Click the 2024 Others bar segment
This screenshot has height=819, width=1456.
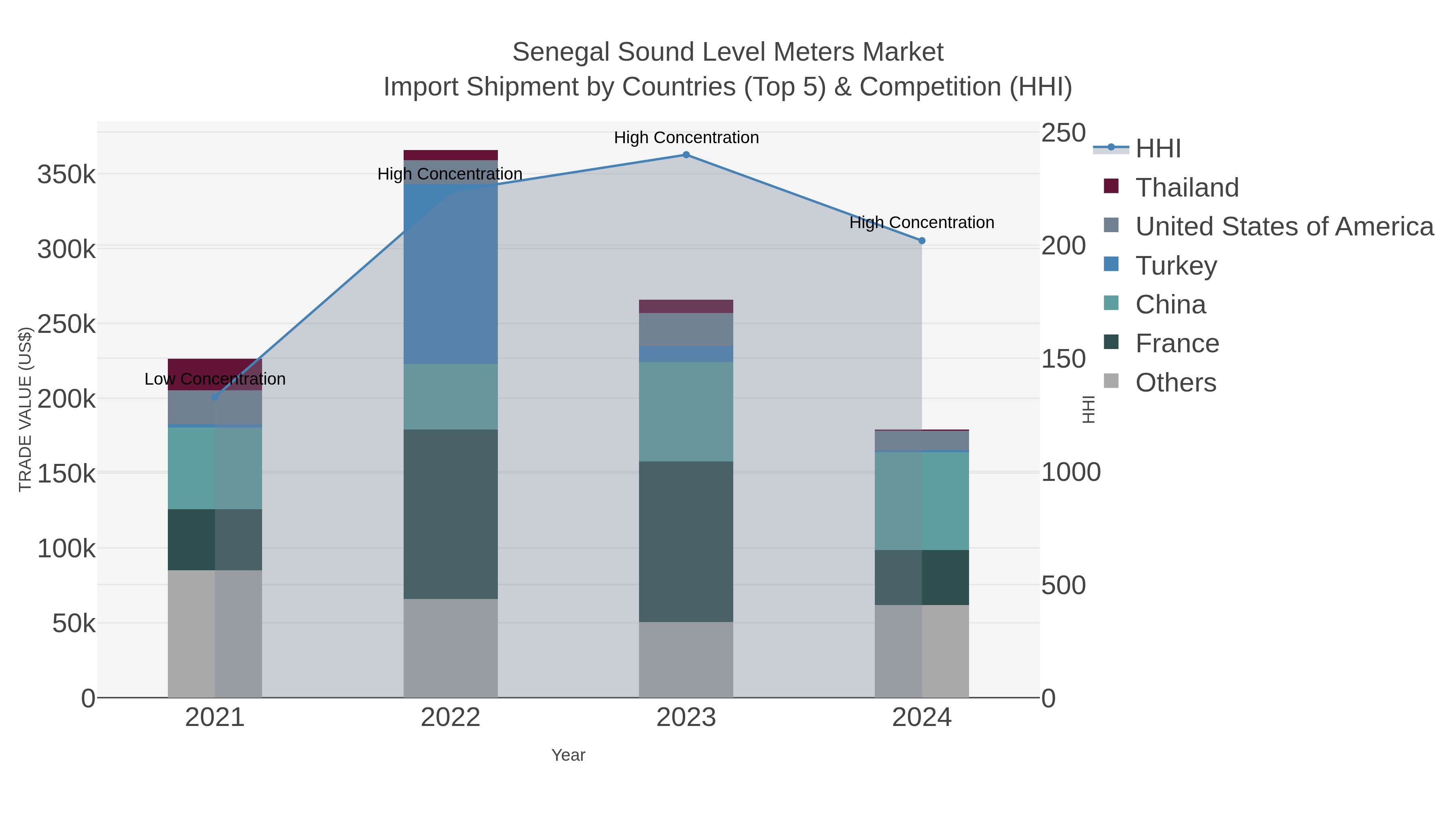click(x=922, y=651)
